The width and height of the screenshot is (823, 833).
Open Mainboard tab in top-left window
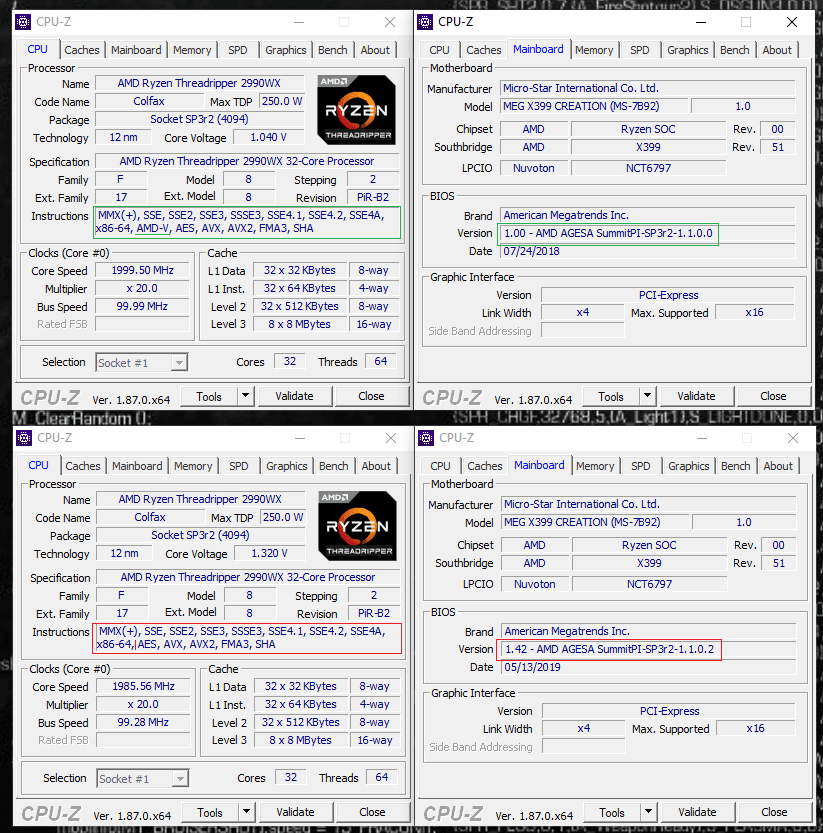(x=136, y=50)
